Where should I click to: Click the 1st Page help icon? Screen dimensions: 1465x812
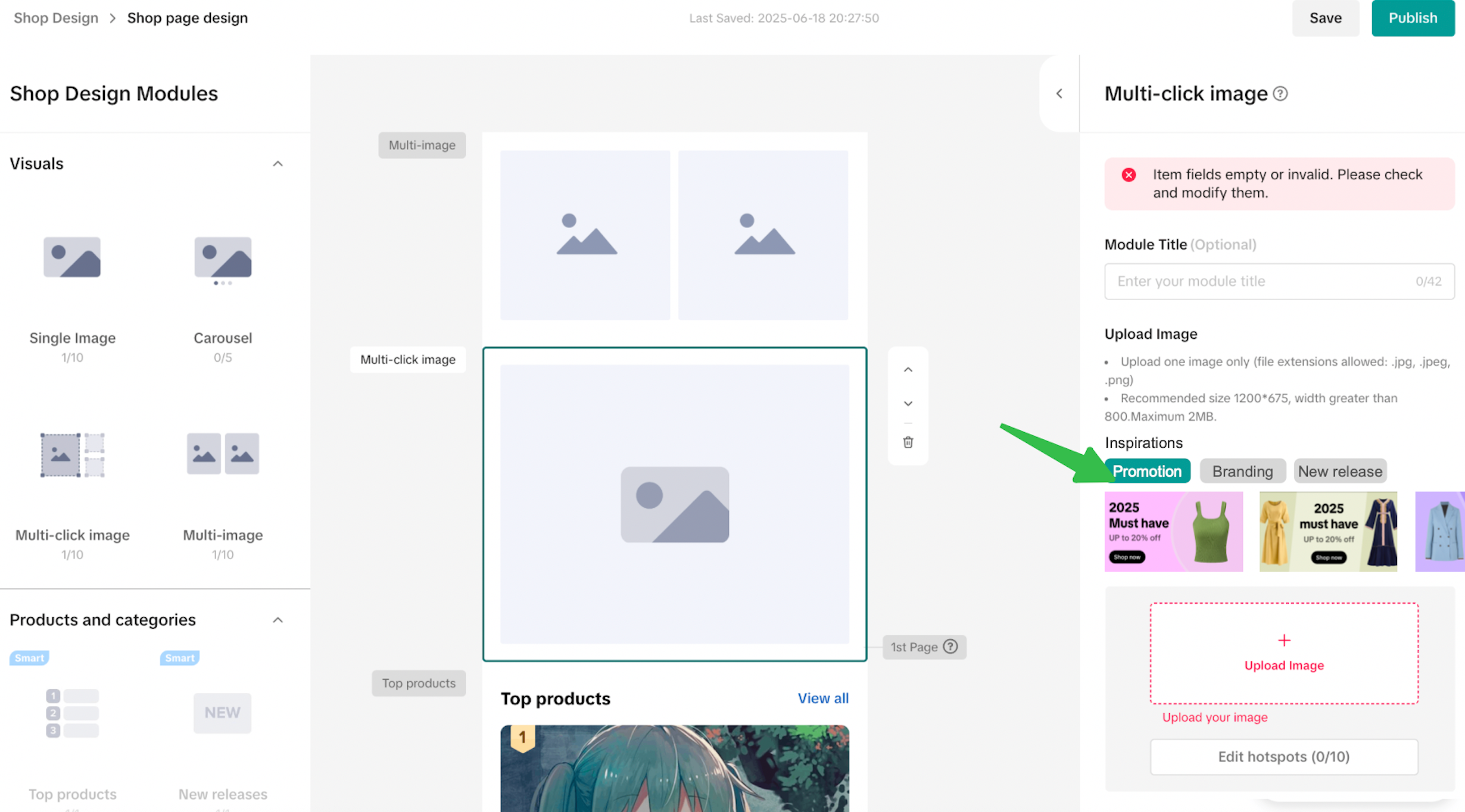950,647
